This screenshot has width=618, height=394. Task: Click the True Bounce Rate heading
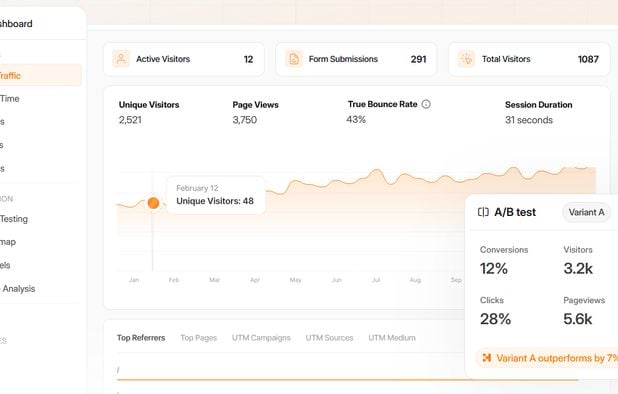click(x=382, y=104)
